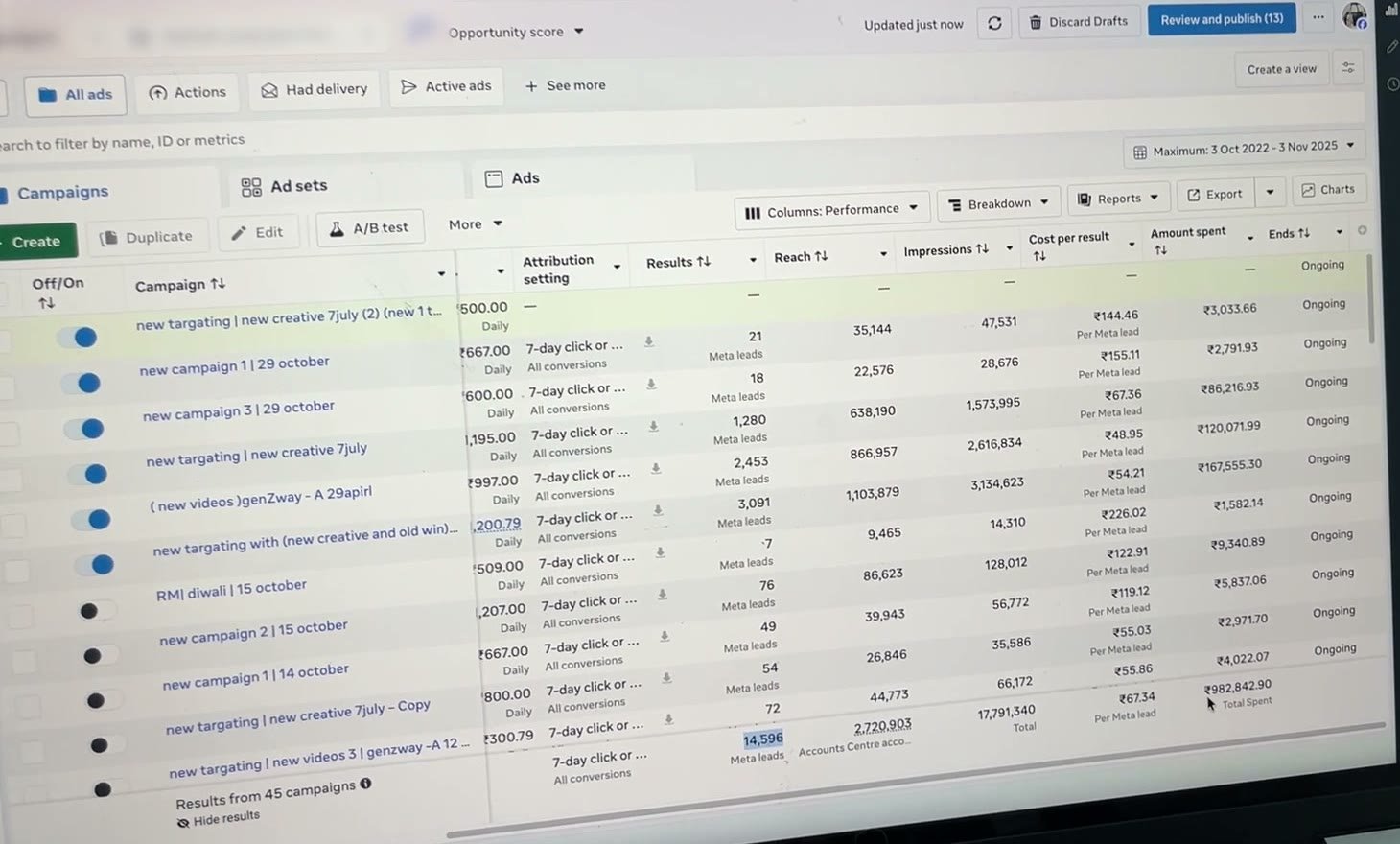Viewport: 1400px width, 844px height.
Task: Click the refresh icon beside Updated just now
Action: 994,22
